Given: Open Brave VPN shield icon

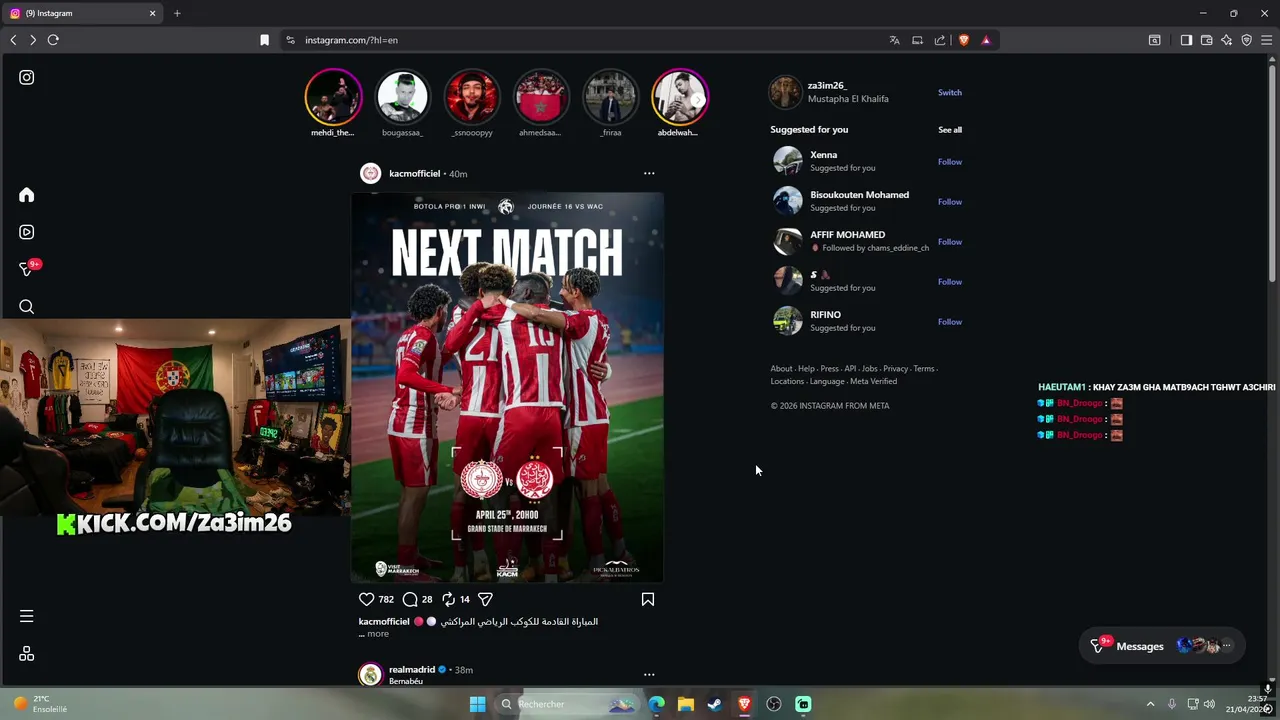Looking at the screenshot, I should pos(1247,40).
